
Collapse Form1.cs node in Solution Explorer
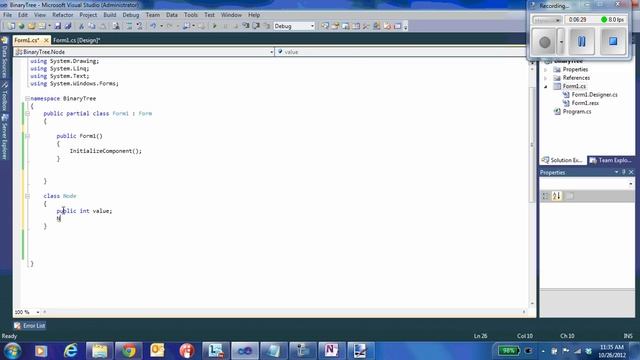pyautogui.click(x=546, y=87)
